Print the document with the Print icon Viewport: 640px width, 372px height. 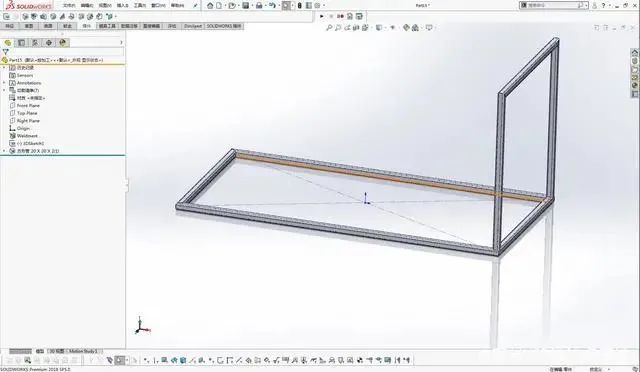click(259, 6)
